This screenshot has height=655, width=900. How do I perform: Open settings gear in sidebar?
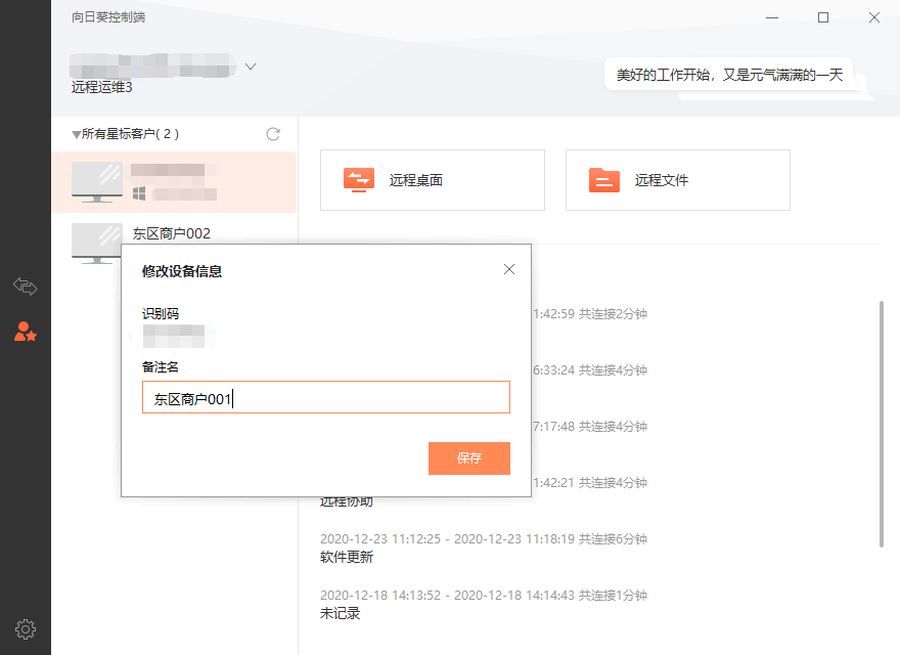pos(25,629)
